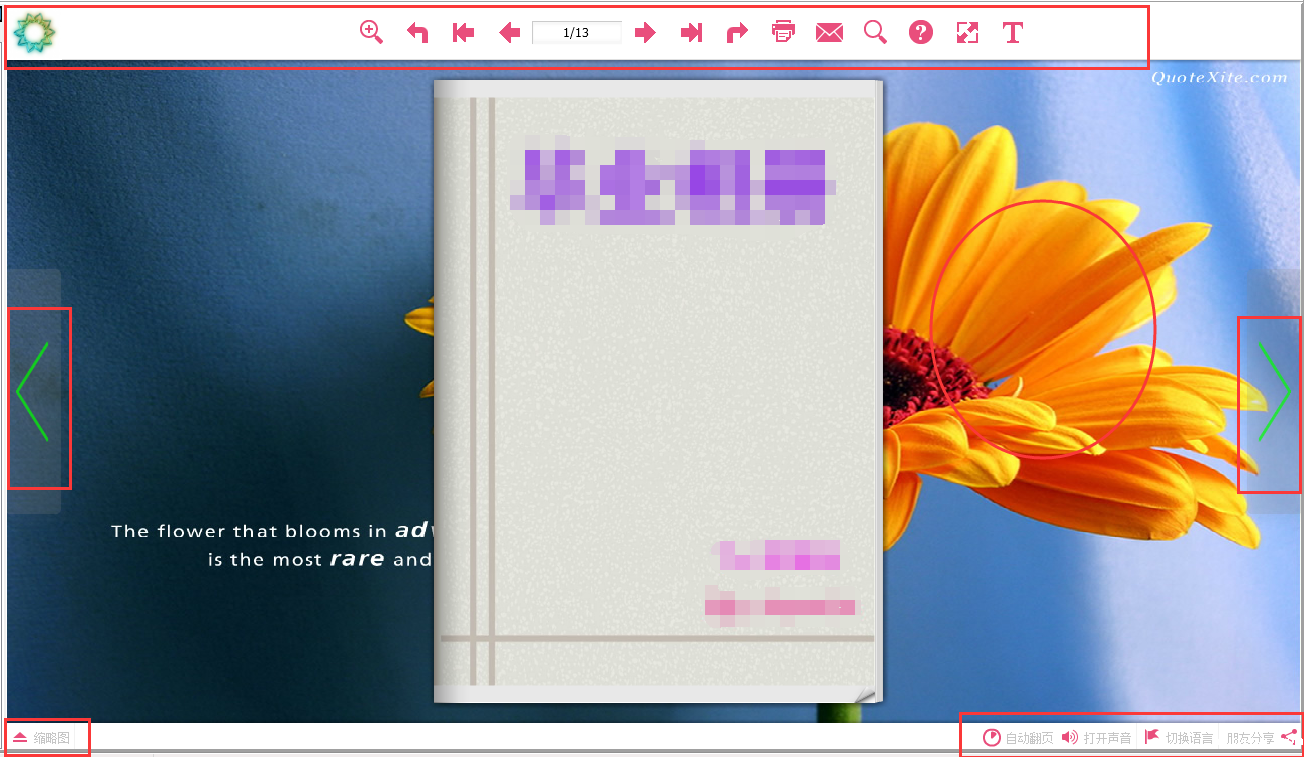
Task: Jump to the last page
Action: 691,33
